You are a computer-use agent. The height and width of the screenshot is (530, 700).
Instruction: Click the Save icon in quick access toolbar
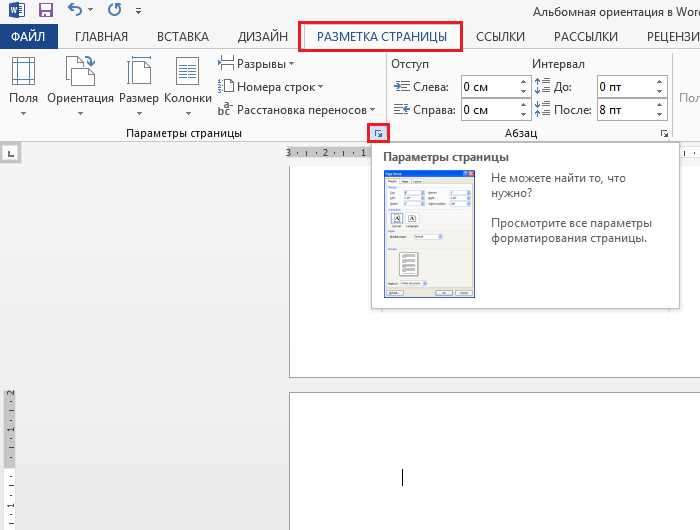pyautogui.click(x=46, y=12)
